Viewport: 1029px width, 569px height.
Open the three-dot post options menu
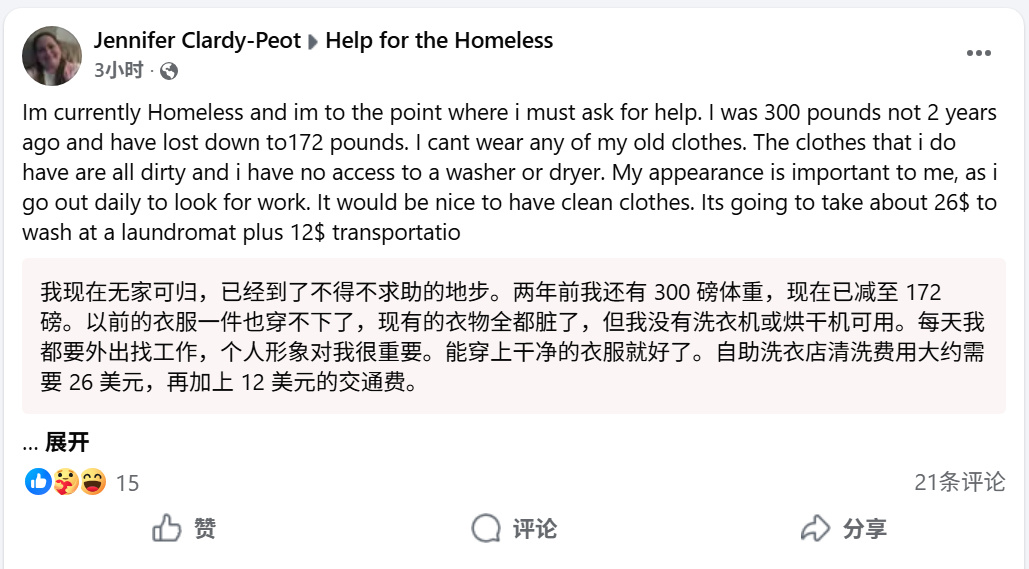click(x=978, y=53)
